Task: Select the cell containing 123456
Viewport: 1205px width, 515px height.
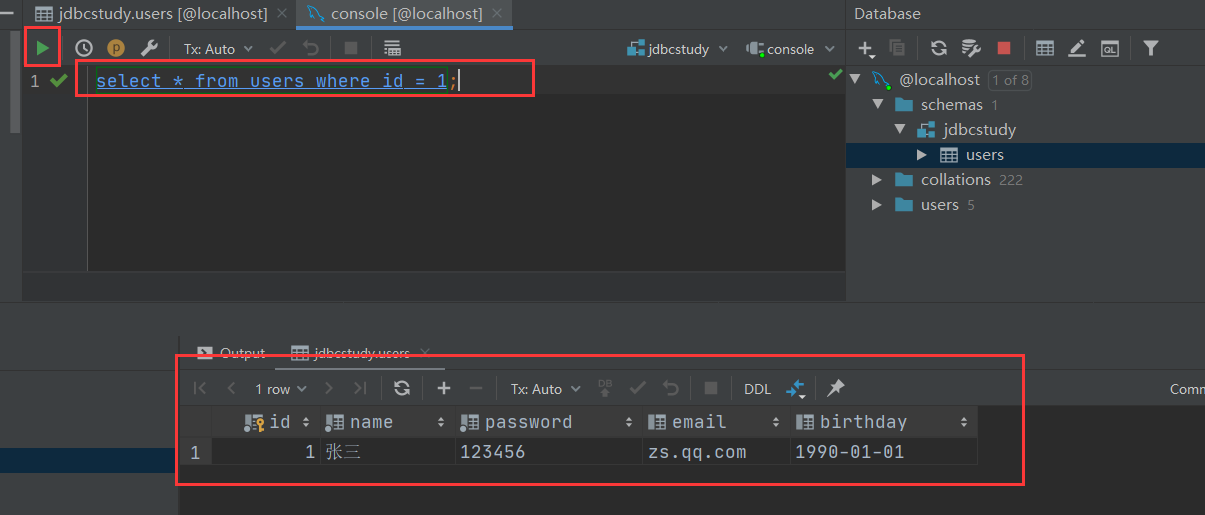Action: (547, 452)
